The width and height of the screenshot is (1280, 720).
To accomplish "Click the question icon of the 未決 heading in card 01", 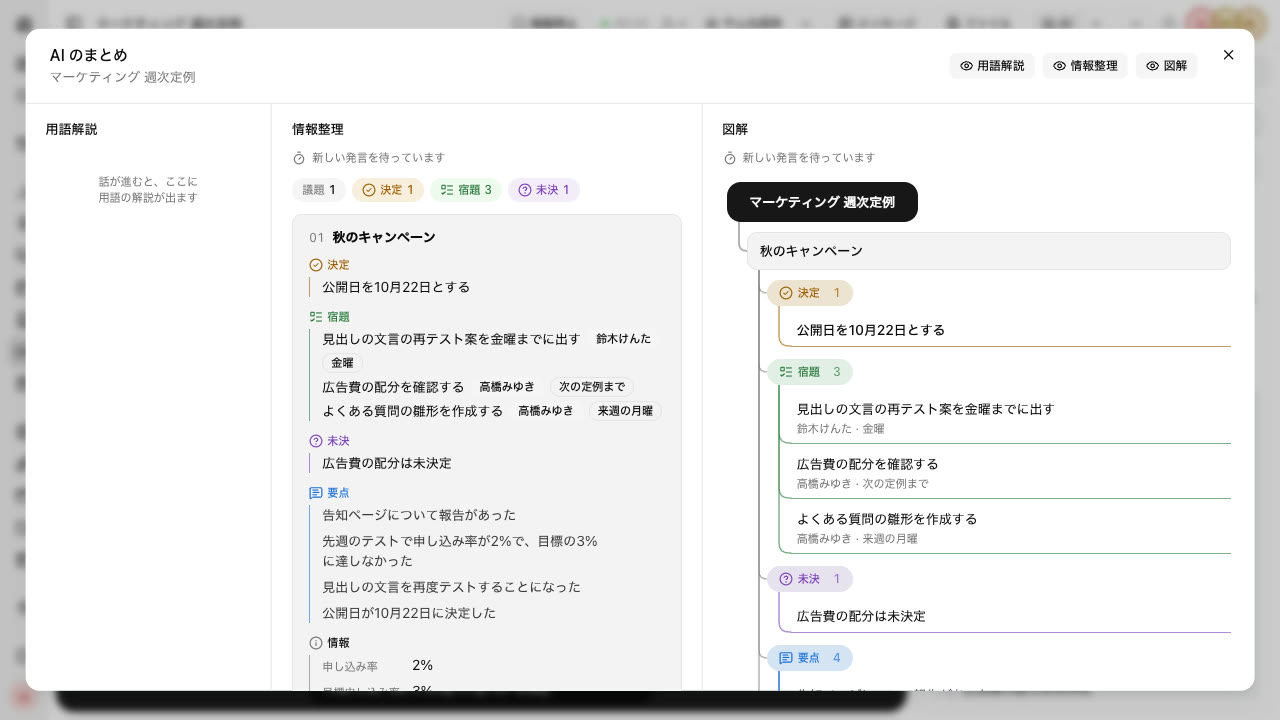I will (x=316, y=441).
